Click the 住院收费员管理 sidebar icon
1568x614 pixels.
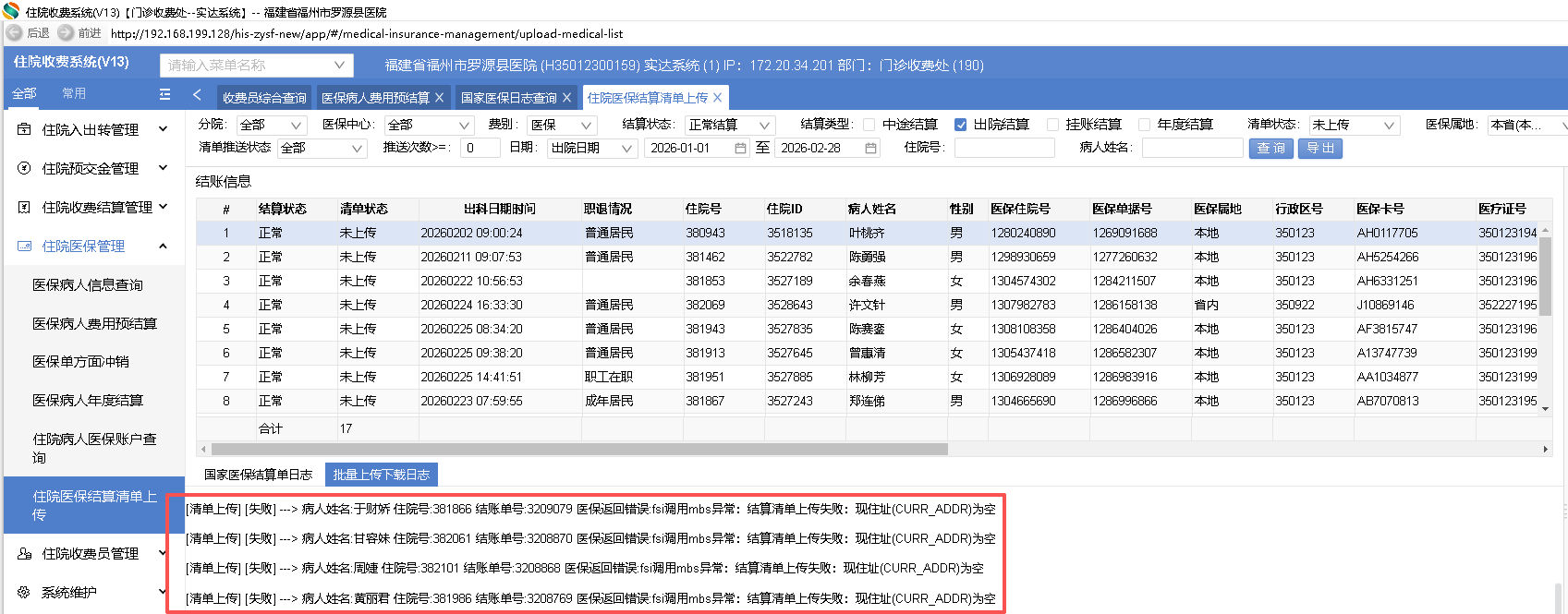[x=24, y=553]
